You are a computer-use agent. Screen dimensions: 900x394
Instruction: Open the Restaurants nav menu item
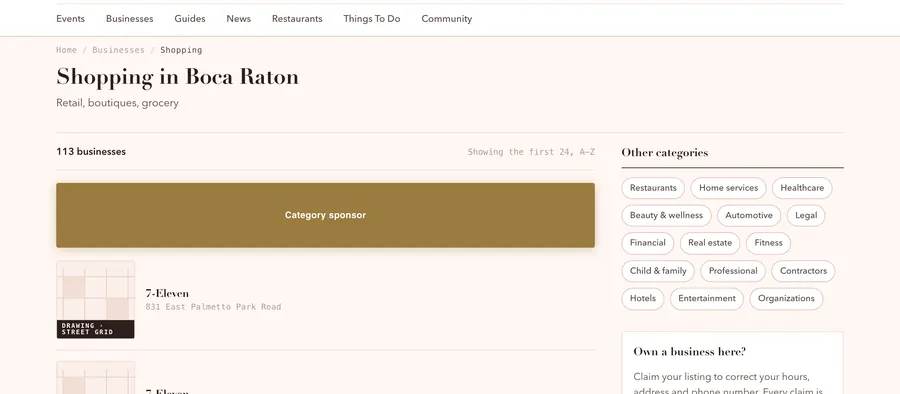click(x=297, y=18)
